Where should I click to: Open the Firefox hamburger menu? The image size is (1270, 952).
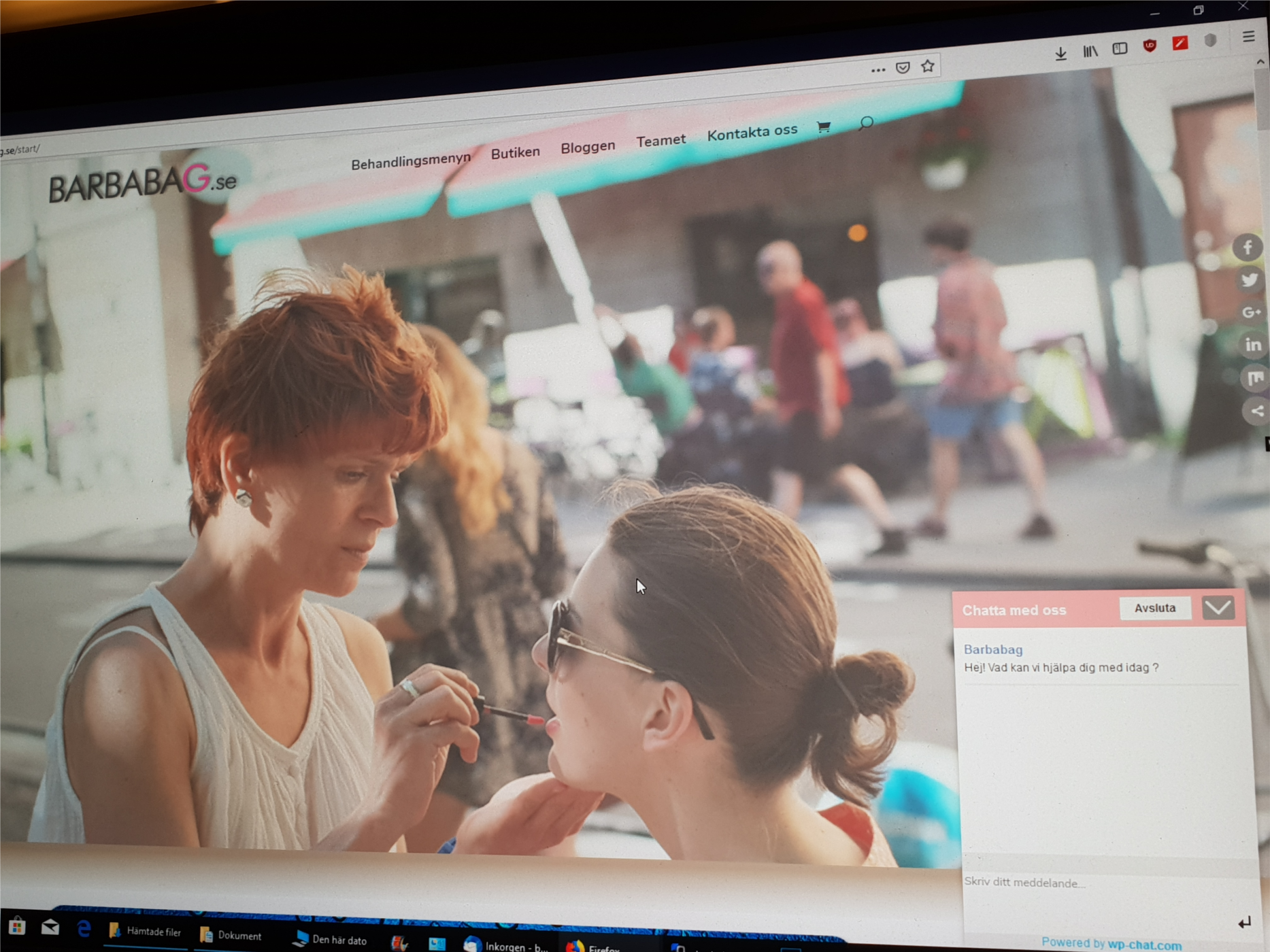pos(1248,37)
